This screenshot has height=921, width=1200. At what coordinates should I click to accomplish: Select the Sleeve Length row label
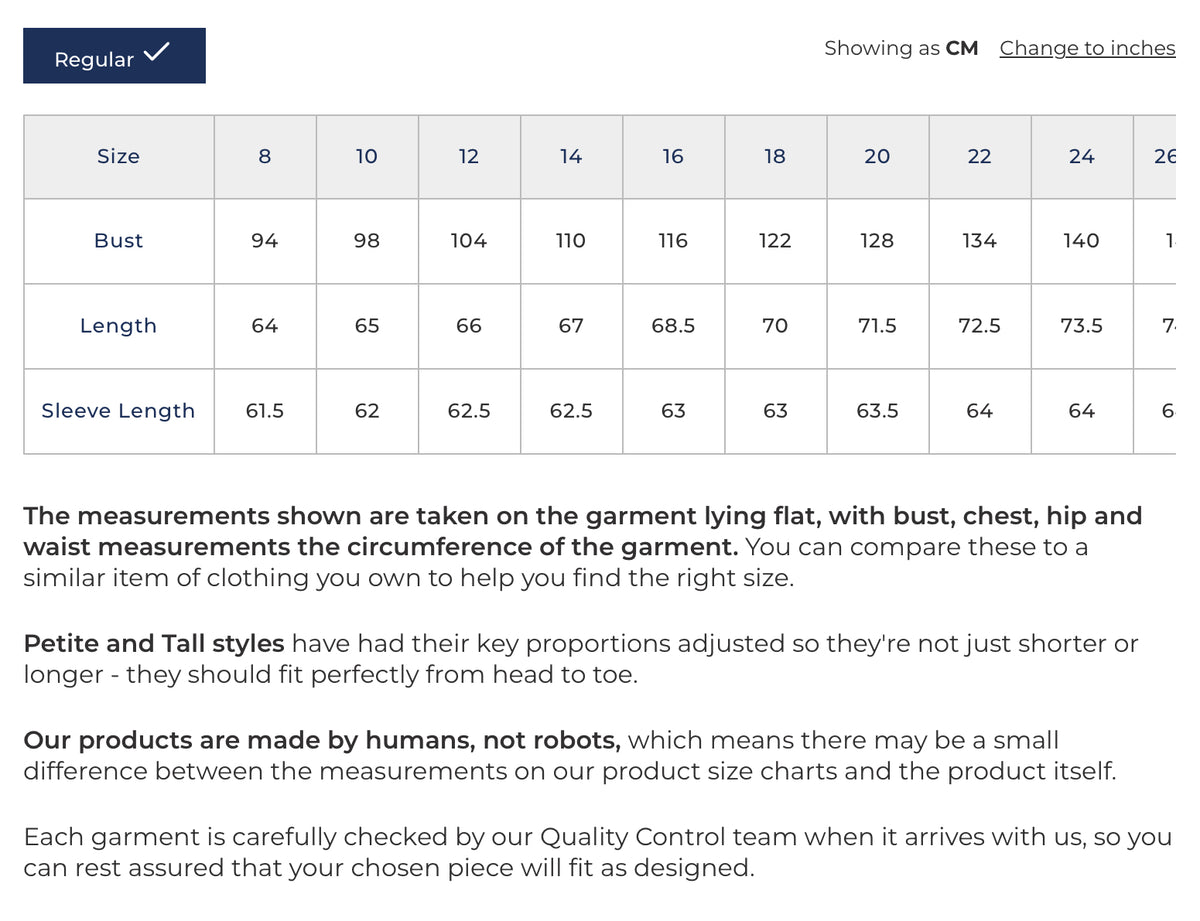coord(119,411)
